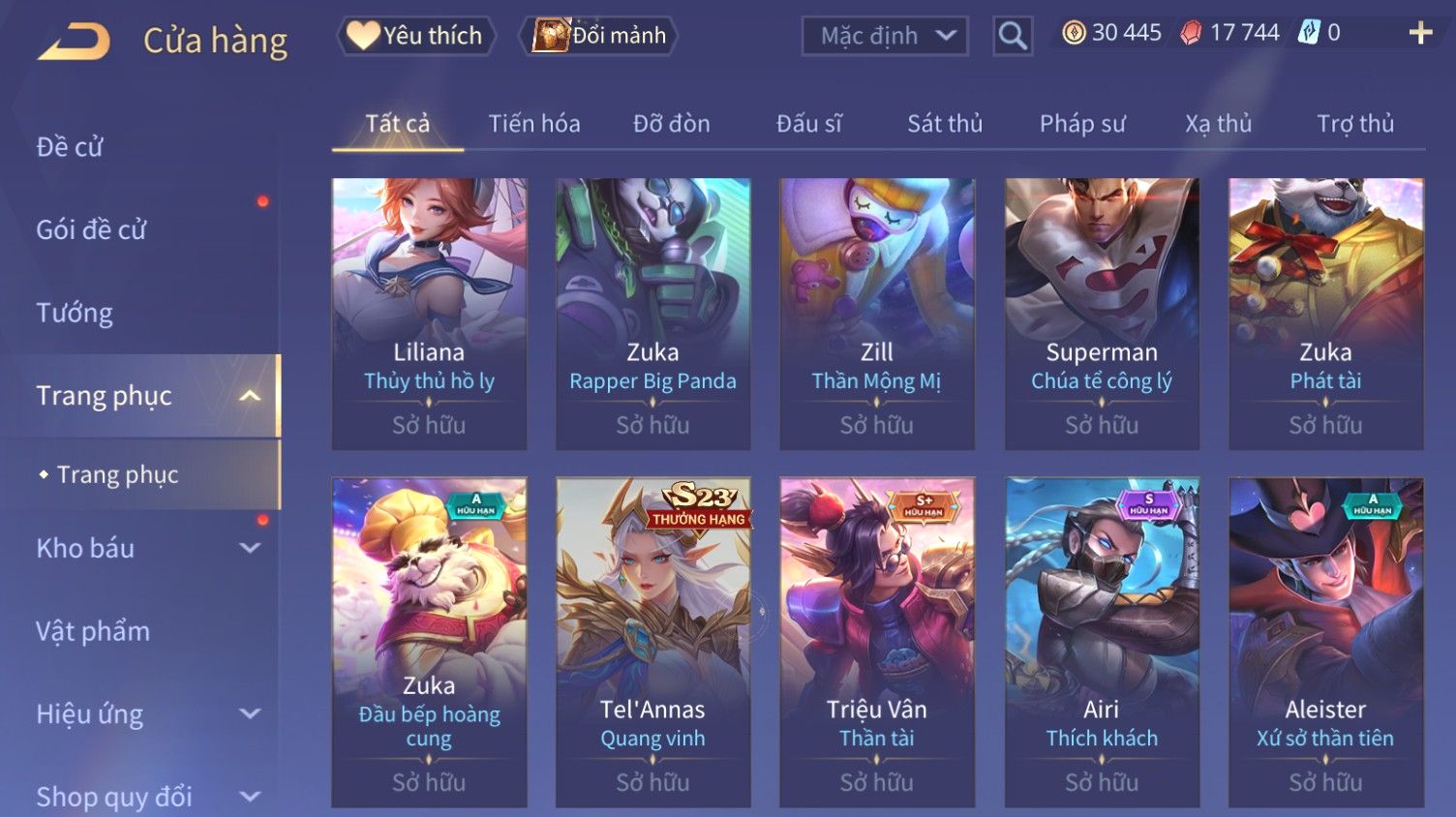This screenshot has height=817, width=1456.
Task: Click the heart icon on Yêu thích
Action: pos(363,36)
